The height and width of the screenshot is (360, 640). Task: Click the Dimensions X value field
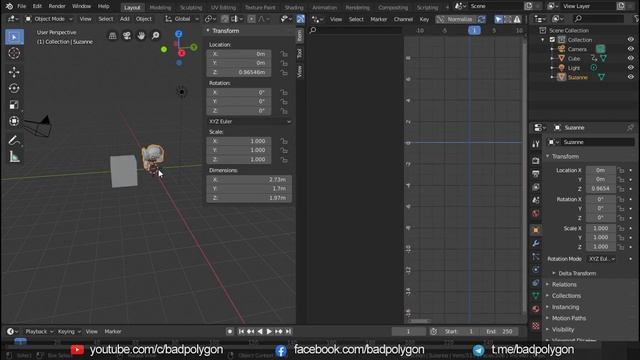click(249, 180)
